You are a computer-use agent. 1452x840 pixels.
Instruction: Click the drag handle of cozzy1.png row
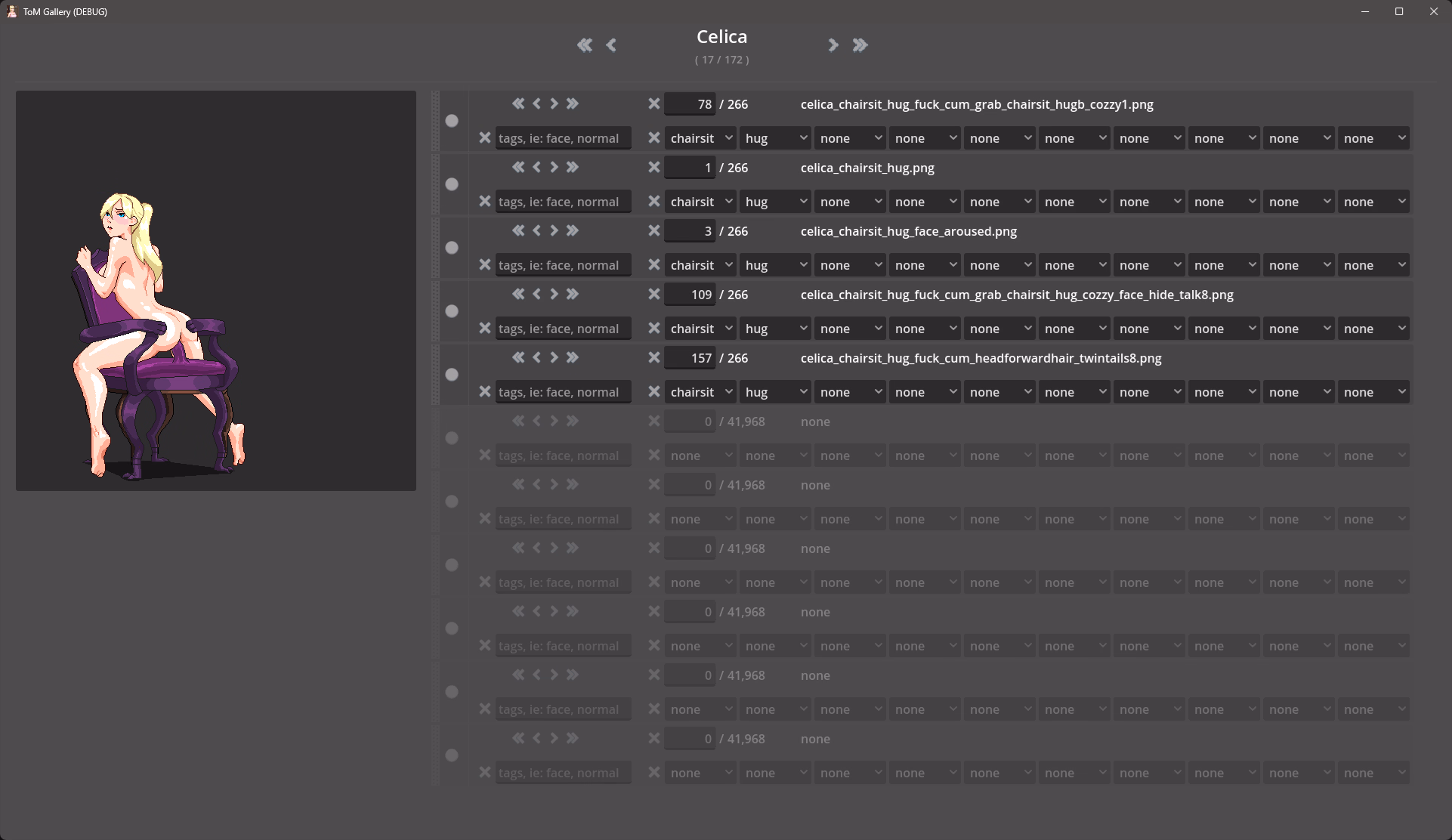pos(435,121)
